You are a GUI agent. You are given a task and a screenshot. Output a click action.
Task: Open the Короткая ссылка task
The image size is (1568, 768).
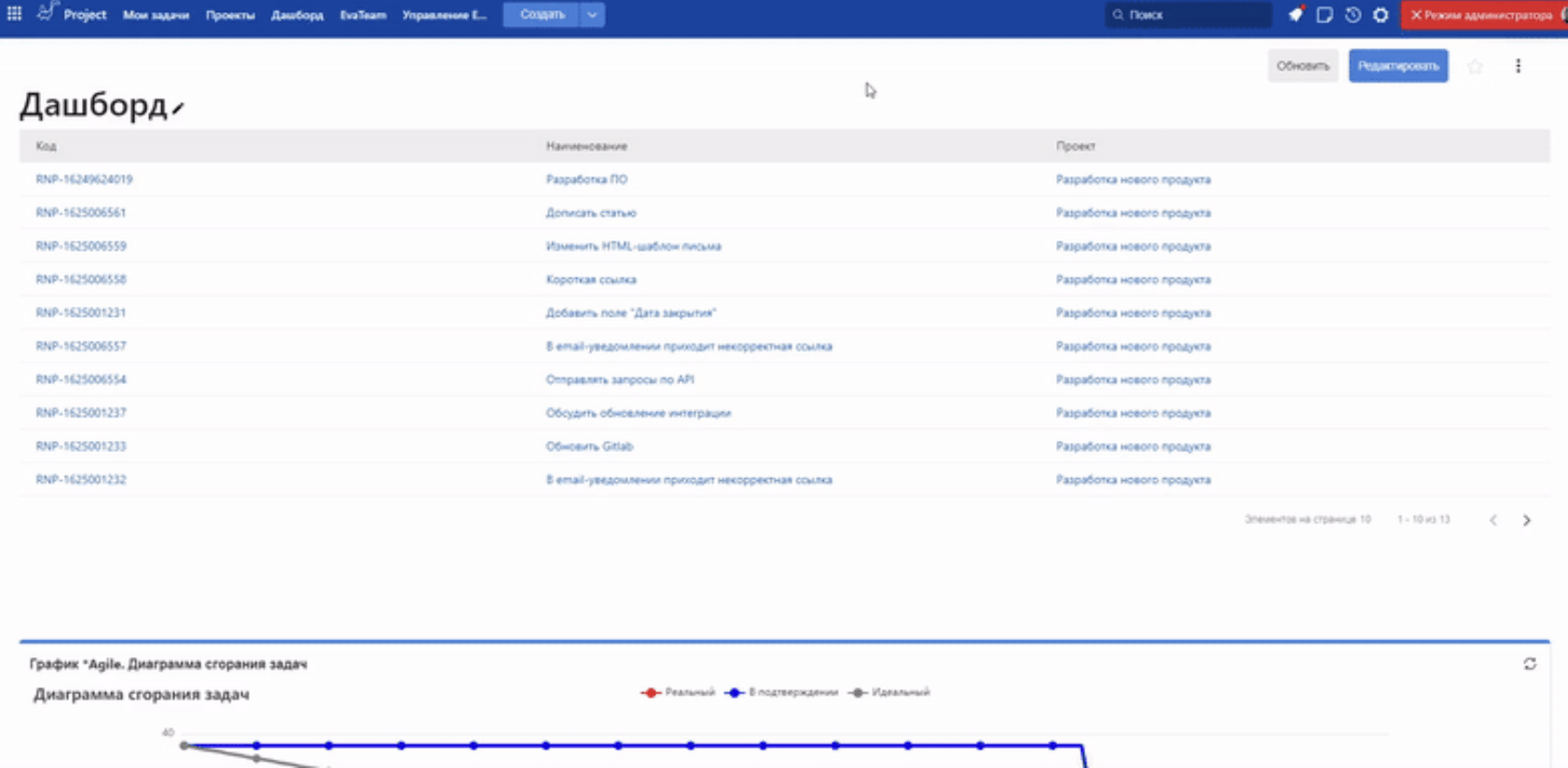(591, 280)
